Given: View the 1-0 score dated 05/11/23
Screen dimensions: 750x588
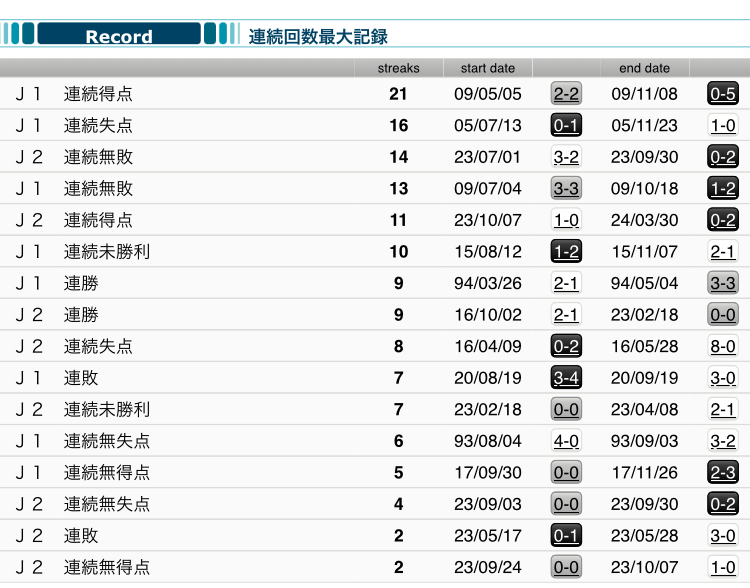Looking at the screenshot, I should (722, 126).
